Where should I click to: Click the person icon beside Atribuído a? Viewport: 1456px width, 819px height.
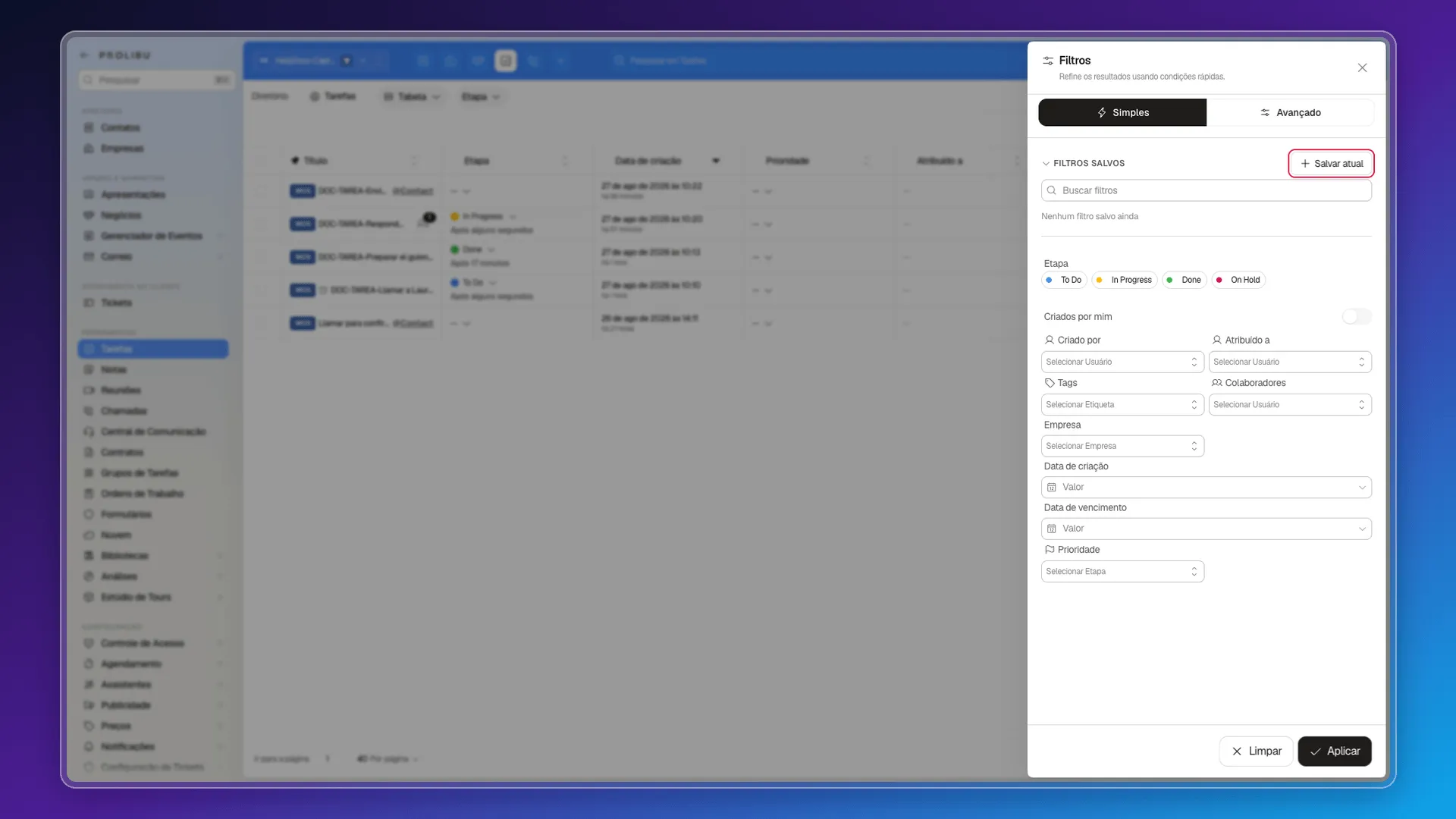click(1217, 340)
